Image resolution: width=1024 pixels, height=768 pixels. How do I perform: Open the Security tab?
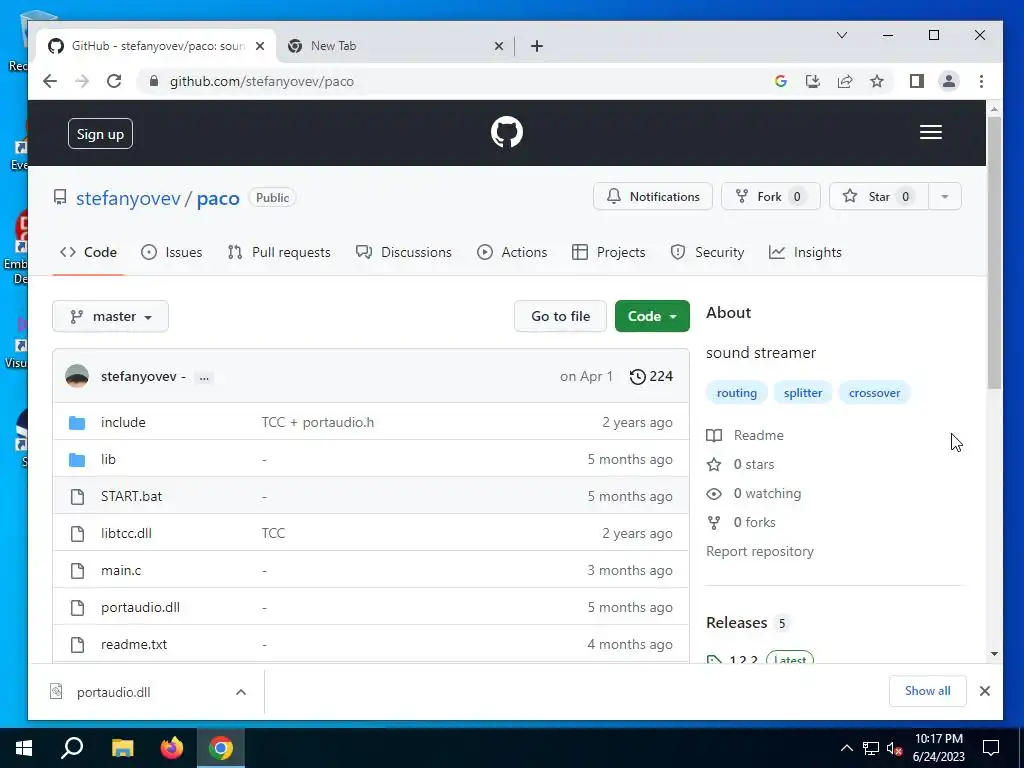pyautogui.click(x=707, y=253)
